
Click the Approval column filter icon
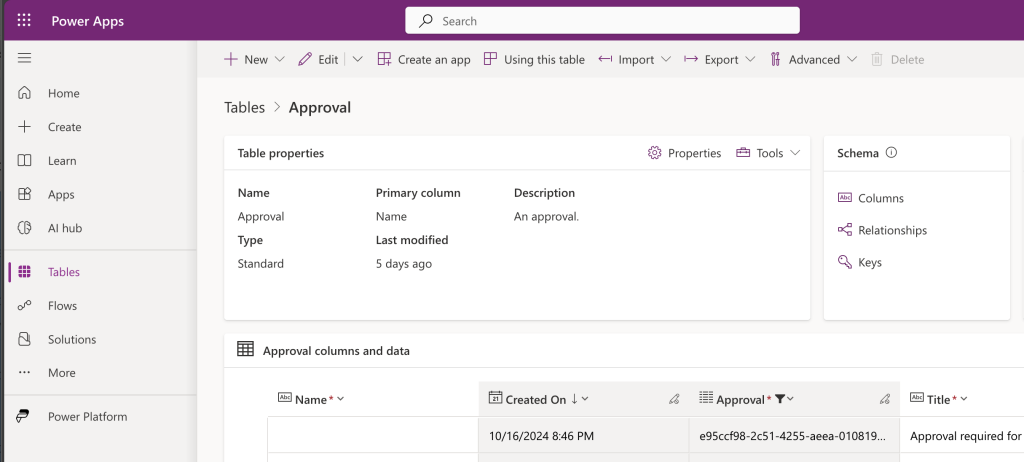click(x=780, y=399)
